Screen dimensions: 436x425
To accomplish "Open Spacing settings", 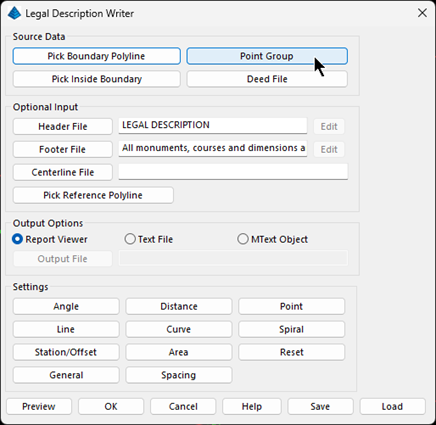I will tap(179, 375).
